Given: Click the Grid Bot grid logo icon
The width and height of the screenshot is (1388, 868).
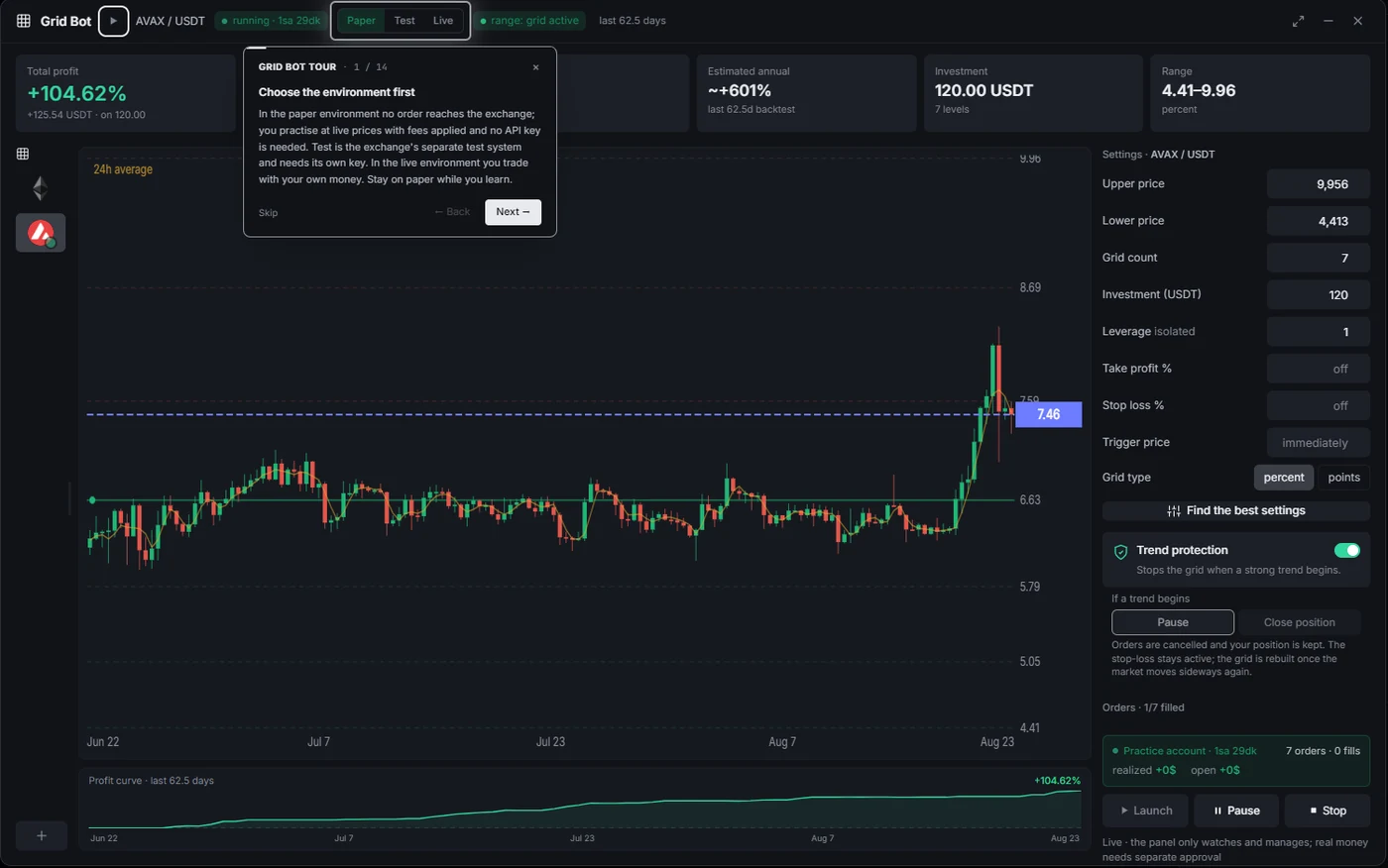Looking at the screenshot, I should pos(24,21).
